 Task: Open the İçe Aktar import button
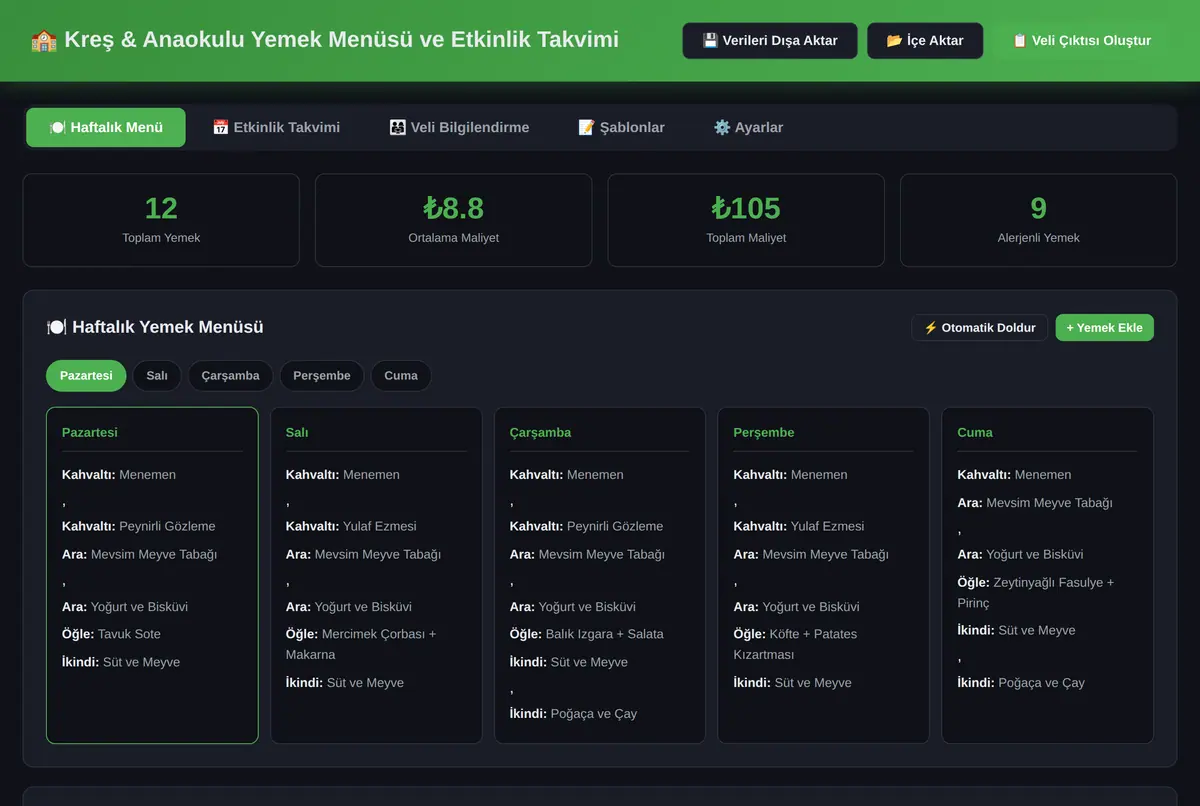point(925,41)
